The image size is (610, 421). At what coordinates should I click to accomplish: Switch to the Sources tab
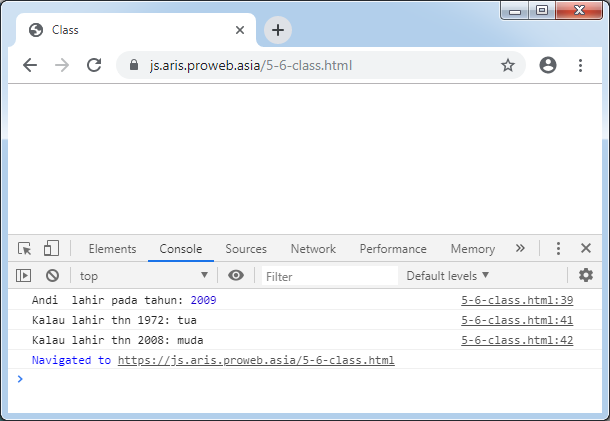pos(246,249)
